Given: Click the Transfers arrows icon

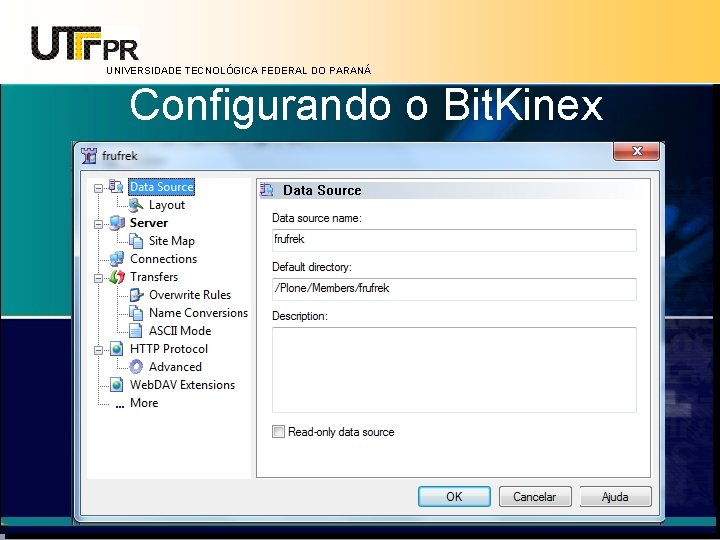Looking at the screenshot, I should point(117,277).
